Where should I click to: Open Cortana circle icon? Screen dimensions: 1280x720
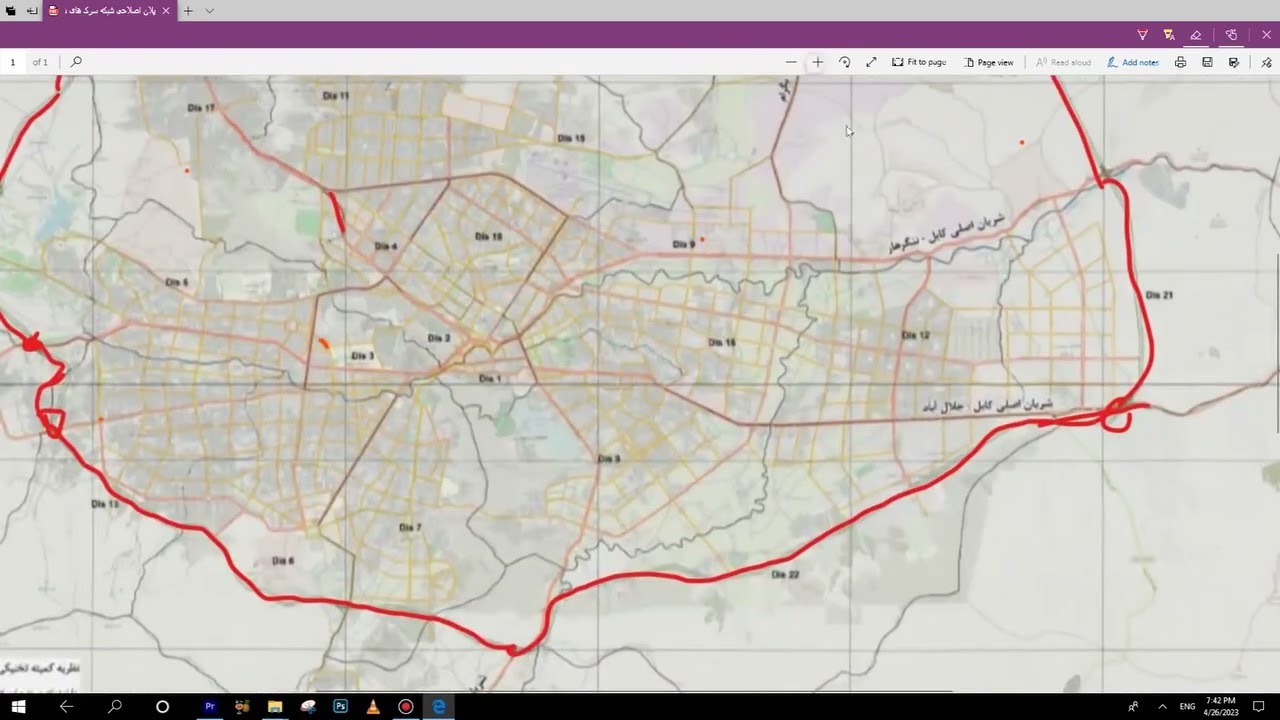(x=162, y=706)
